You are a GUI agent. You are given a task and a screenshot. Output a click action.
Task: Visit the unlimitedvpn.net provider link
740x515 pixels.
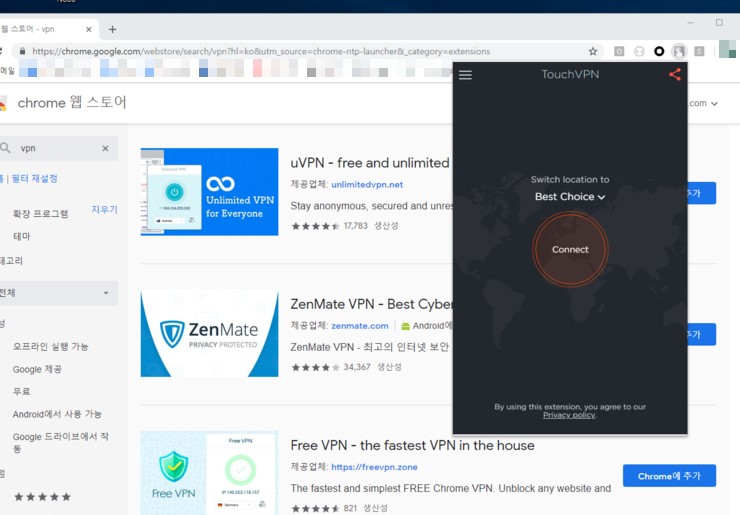coord(367,185)
